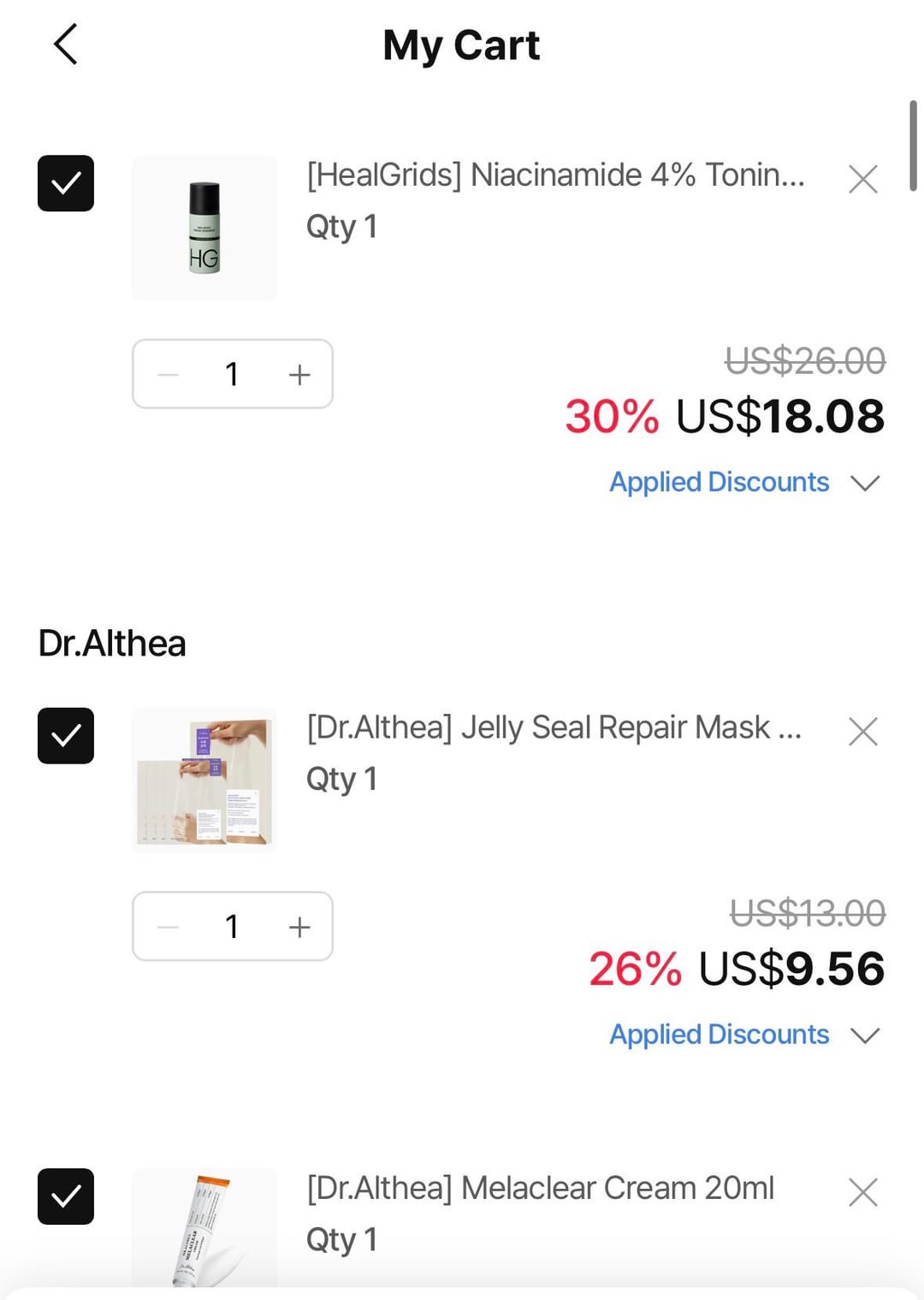Remove Jelly Seal Repair Mask from cart

862,732
